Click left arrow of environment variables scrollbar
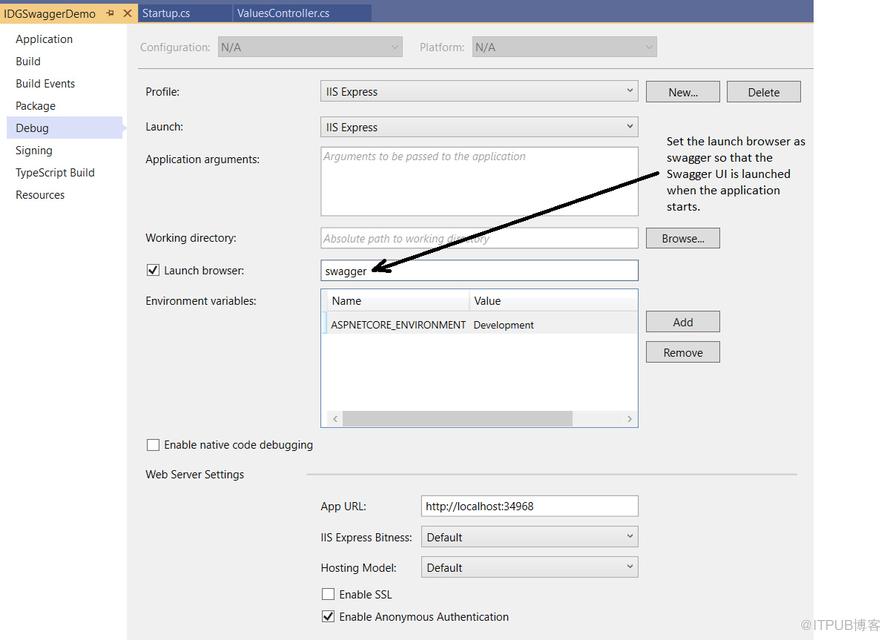Screen dimensions: 890x640 tap(335, 419)
